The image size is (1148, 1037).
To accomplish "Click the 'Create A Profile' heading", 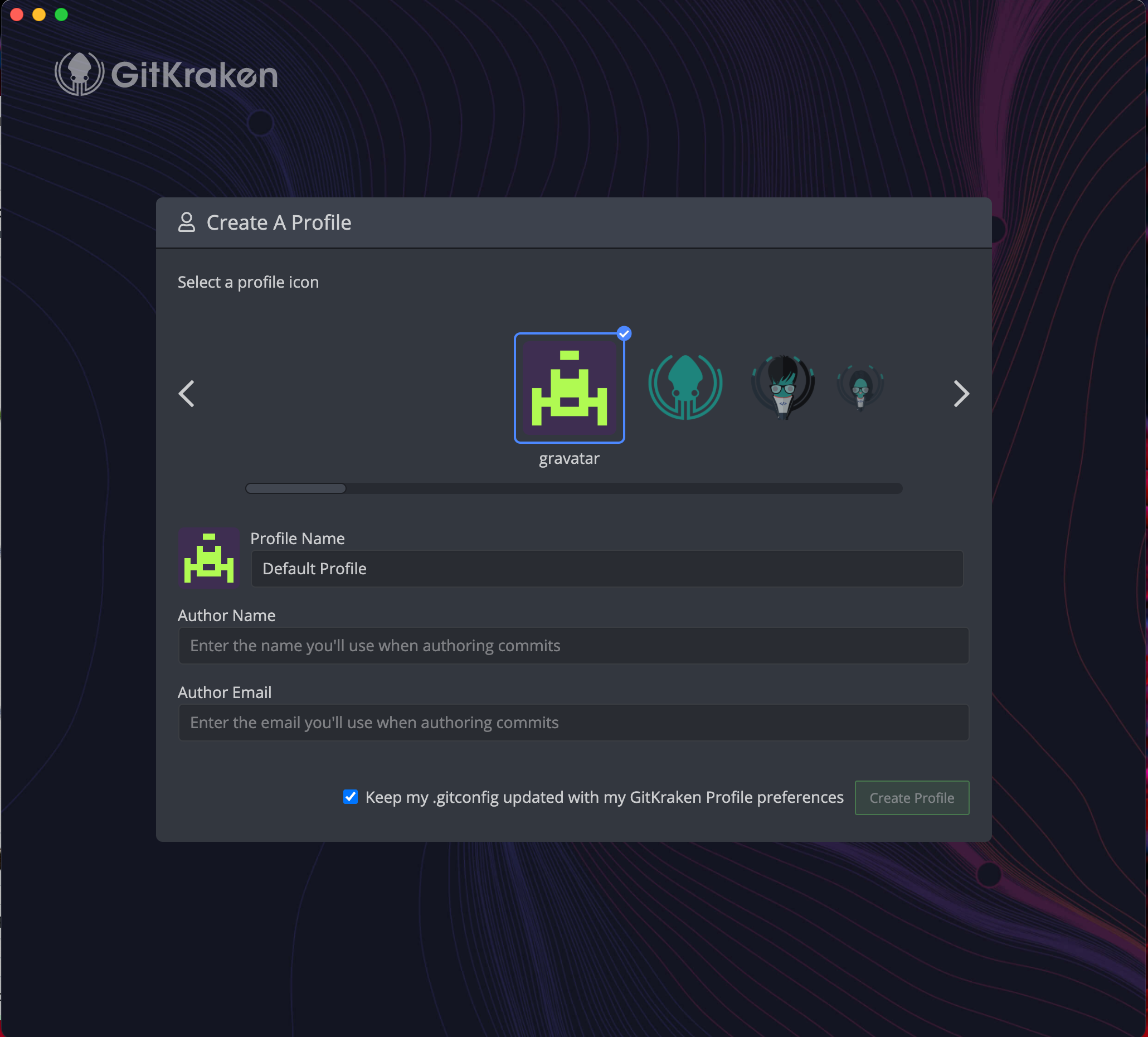I will pyautogui.click(x=279, y=222).
